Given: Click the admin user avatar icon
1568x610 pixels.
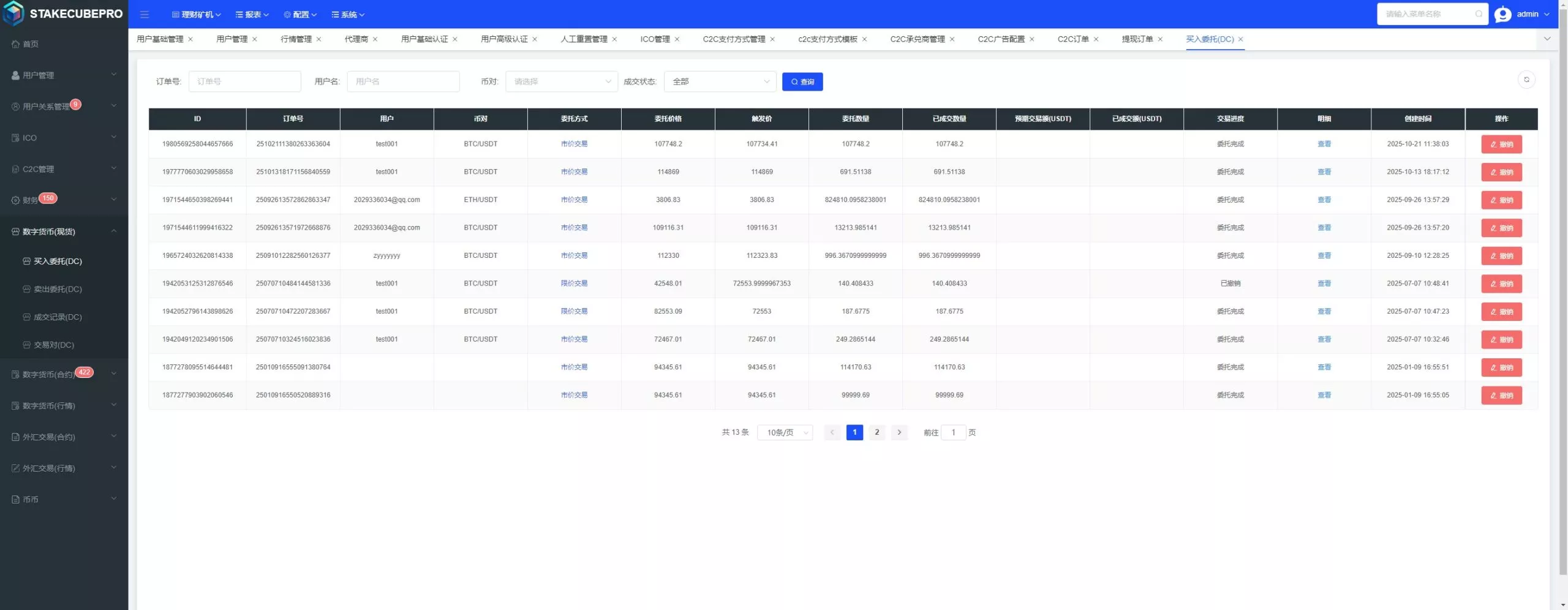Looking at the screenshot, I should (x=1502, y=14).
